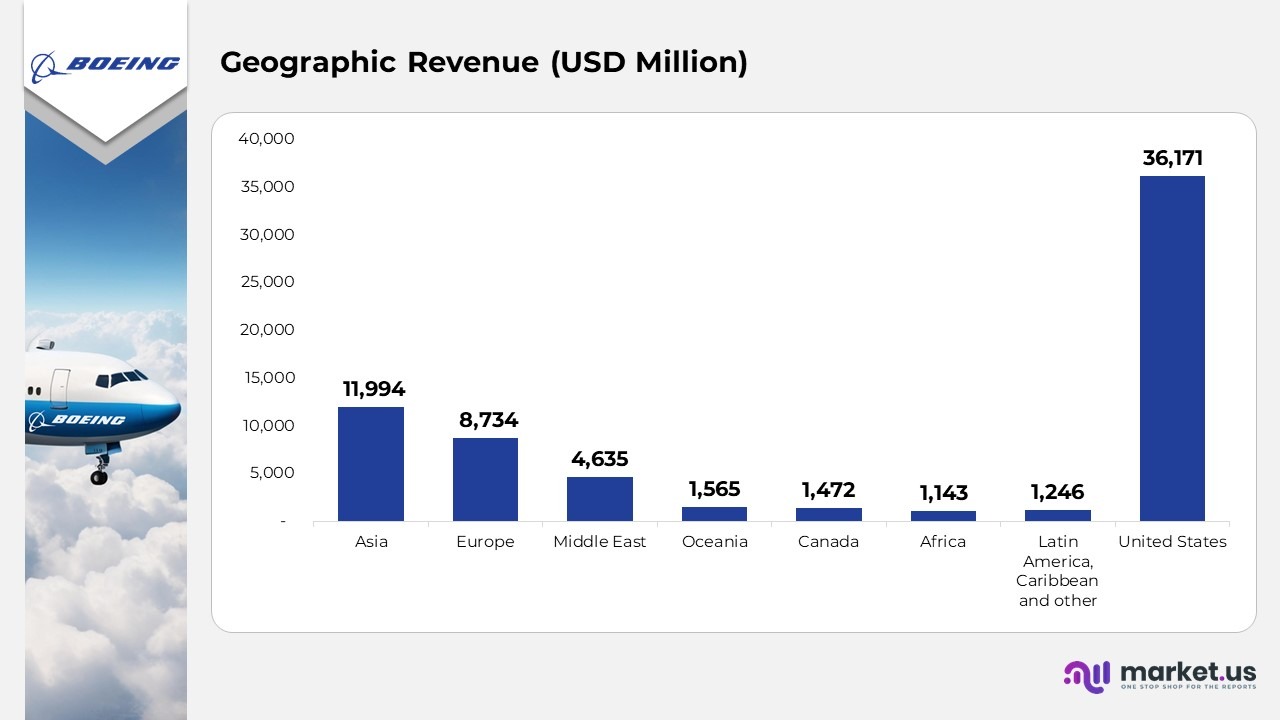The height and width of the screenshot is (720, 1280).
Task: Click the market.us logo icon
Action: click(1087, 677)
